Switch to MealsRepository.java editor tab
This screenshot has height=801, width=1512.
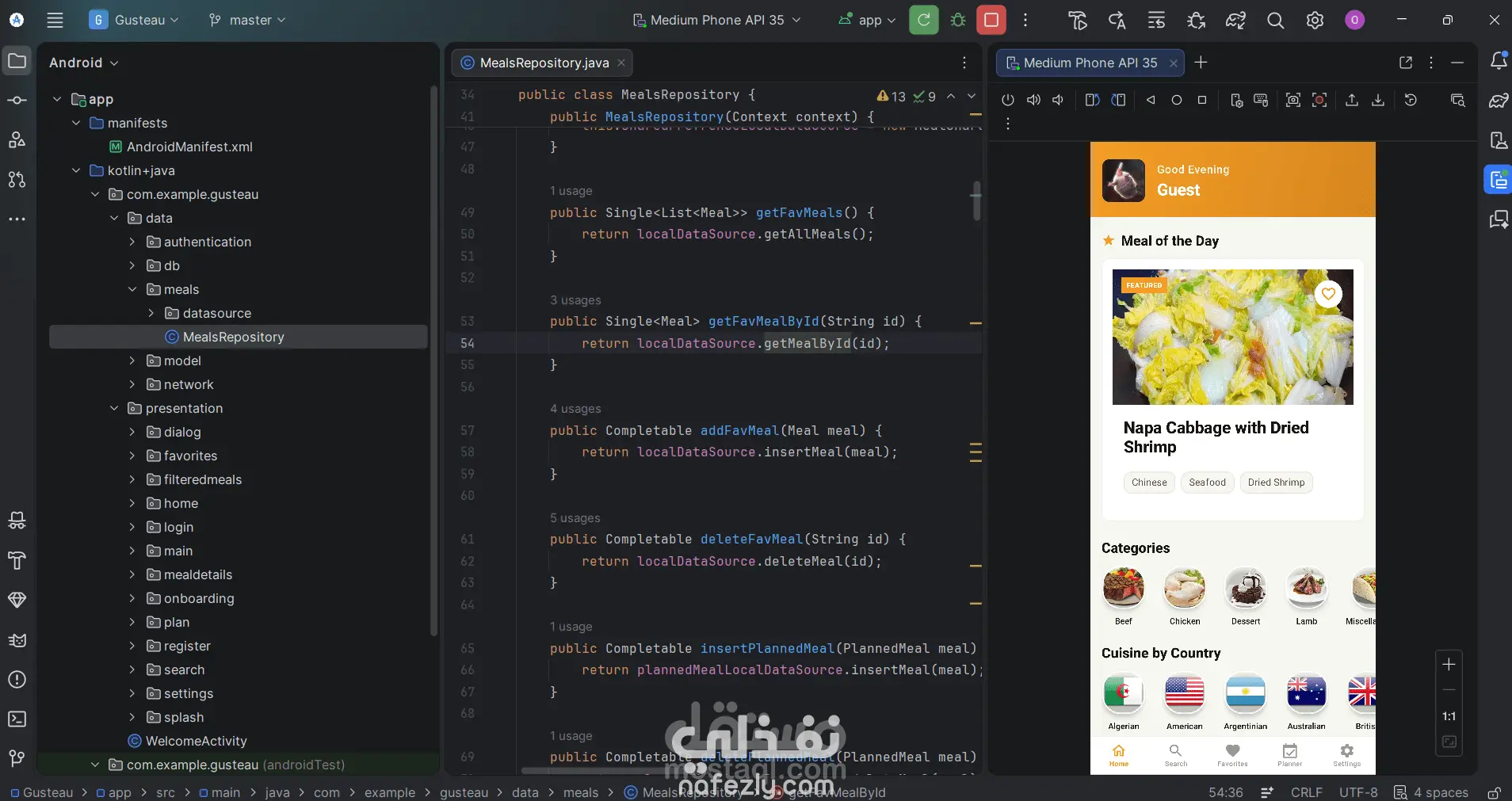(544, 63)
